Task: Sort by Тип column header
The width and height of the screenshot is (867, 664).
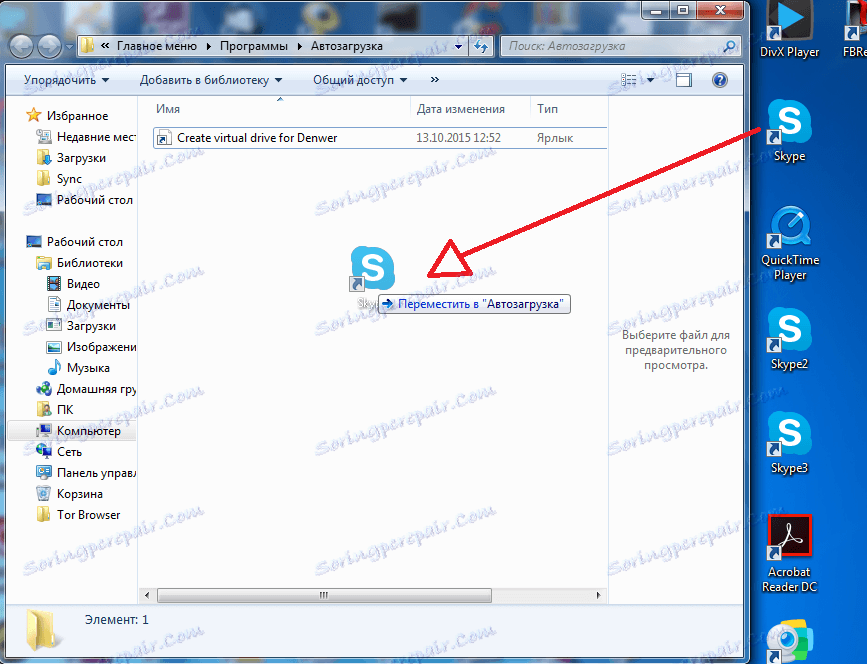Action: [547, 109]
